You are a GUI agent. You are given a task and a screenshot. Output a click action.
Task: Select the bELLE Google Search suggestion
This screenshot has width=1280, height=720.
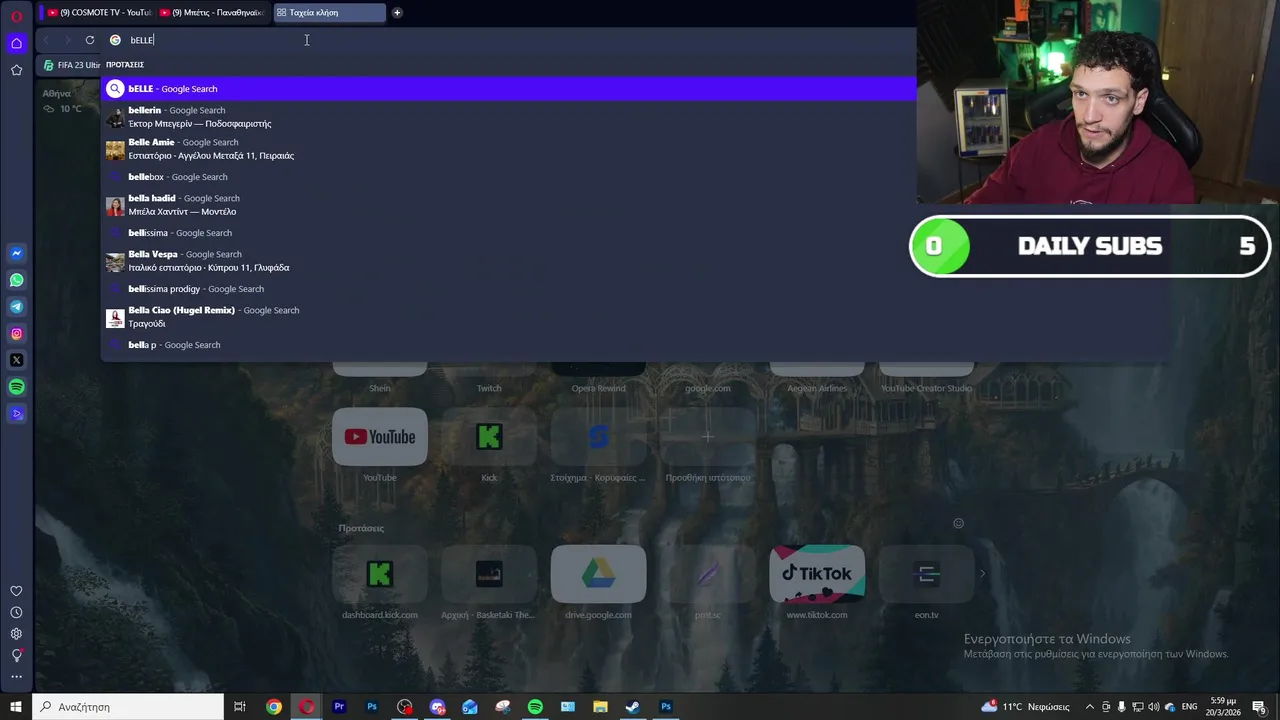[x=508, y=89]
